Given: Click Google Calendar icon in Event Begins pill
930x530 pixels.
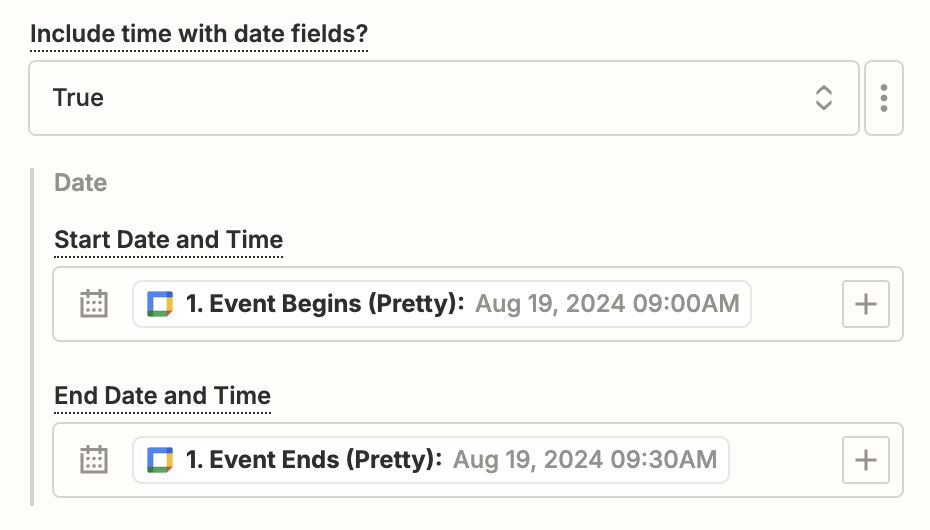Looking at the screenshot, I should [x=160, y=304].
